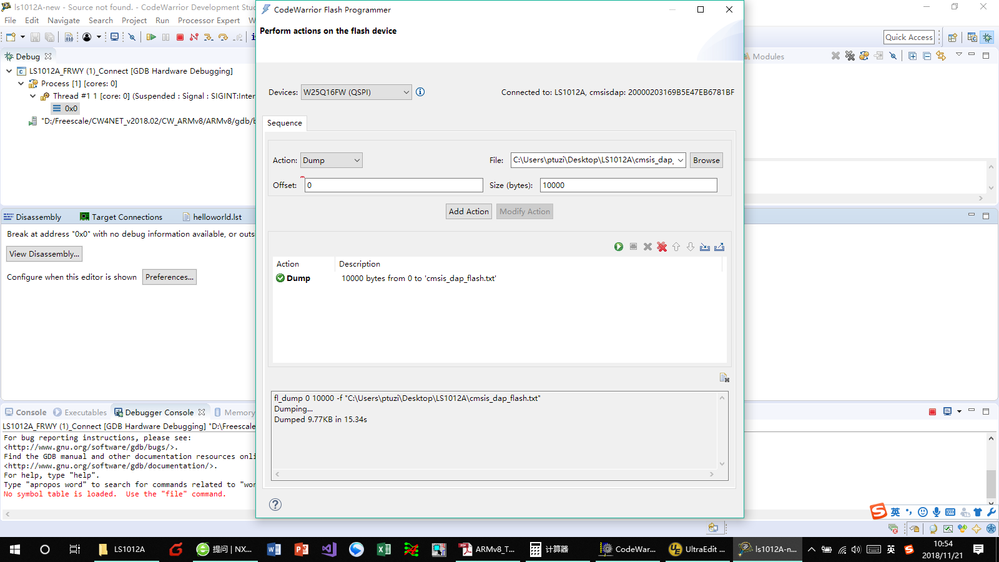Click the Size (bytes) input field
Viewport: 999px width, 562px height.
click(628, 185)
